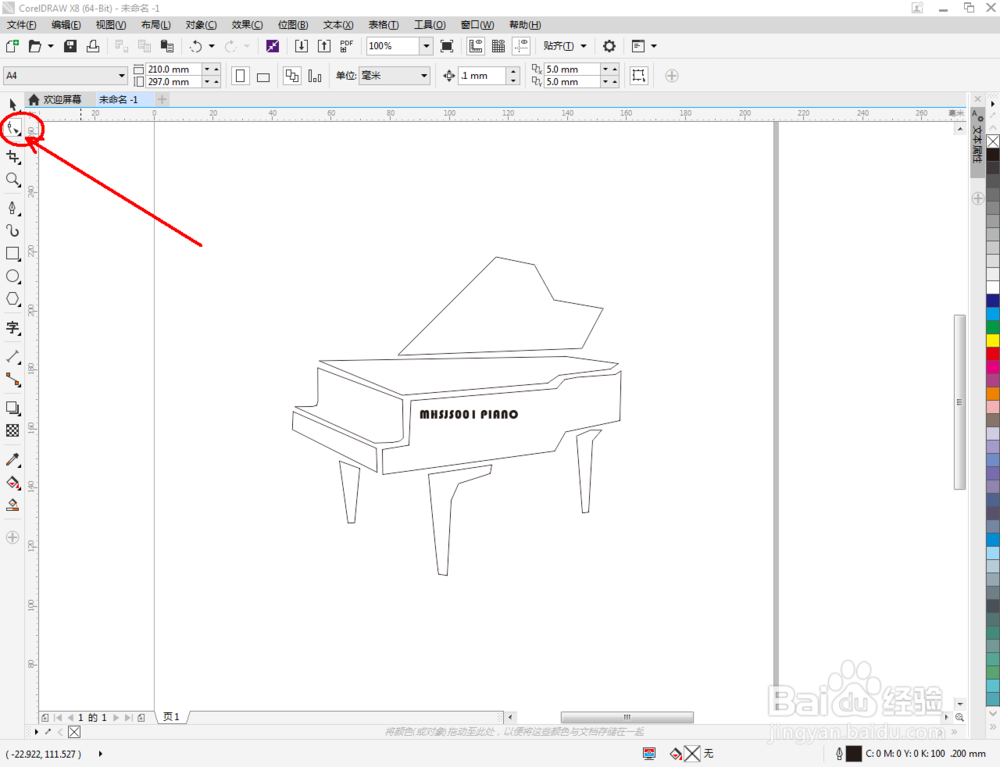Pick the yellow swatch in palette
Viewport: 1000px width, 767px height.
[x=993, y=340]
